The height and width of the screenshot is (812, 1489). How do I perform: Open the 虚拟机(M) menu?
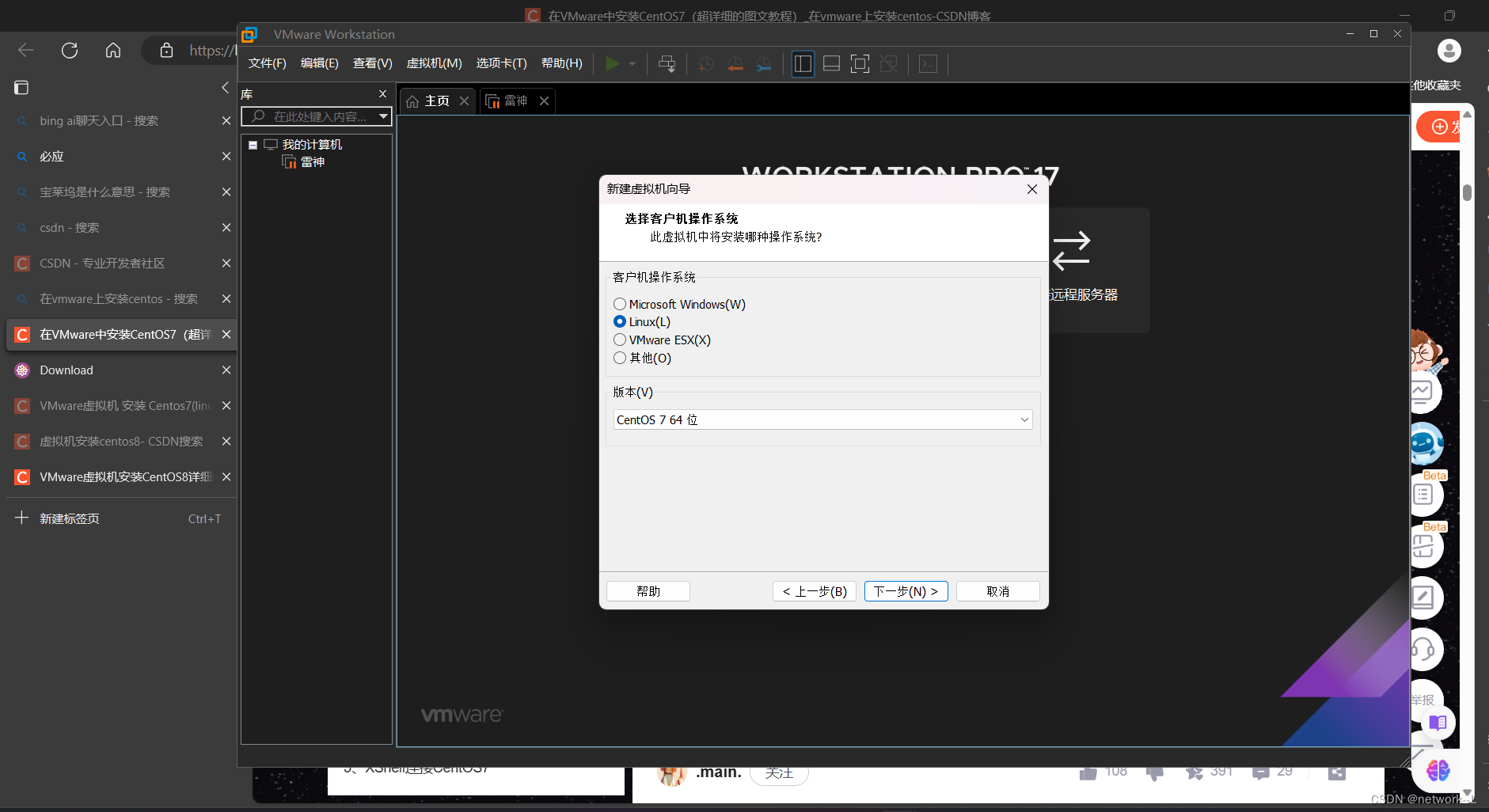click(x=434, y=63)
